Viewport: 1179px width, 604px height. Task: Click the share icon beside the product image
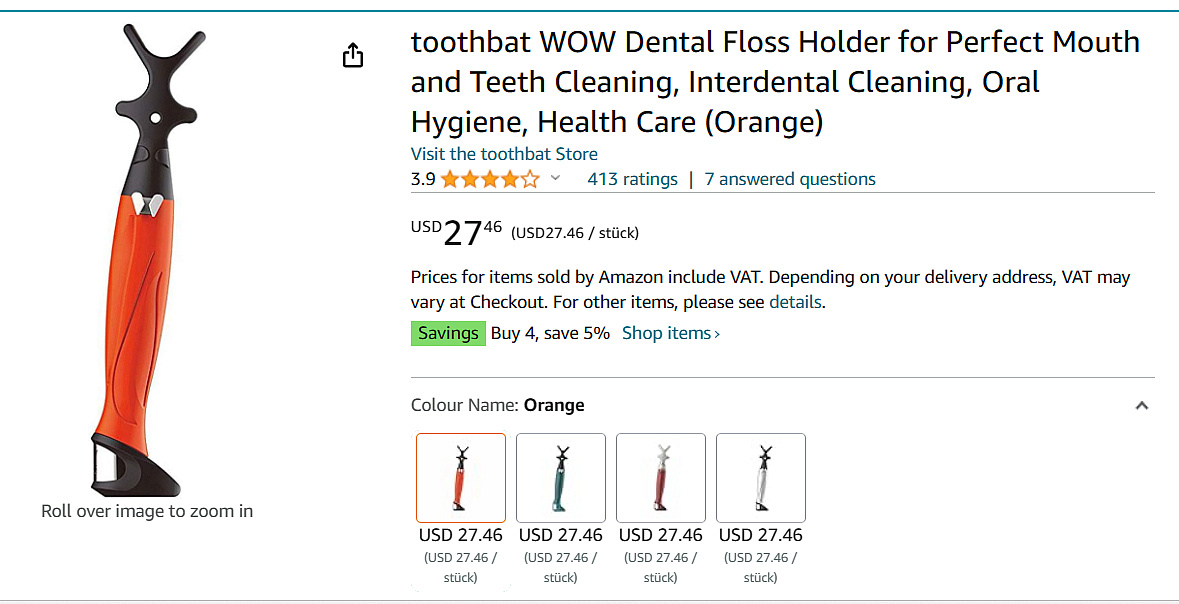click(x=352, y=55)
